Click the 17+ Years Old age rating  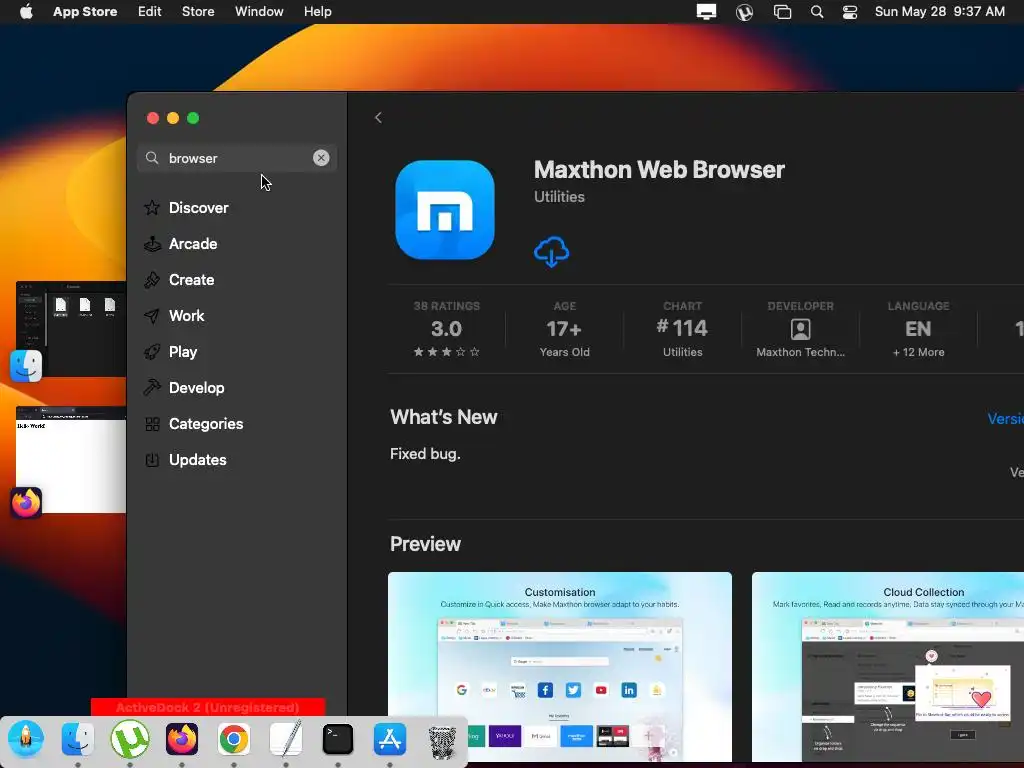pos(565,329)
